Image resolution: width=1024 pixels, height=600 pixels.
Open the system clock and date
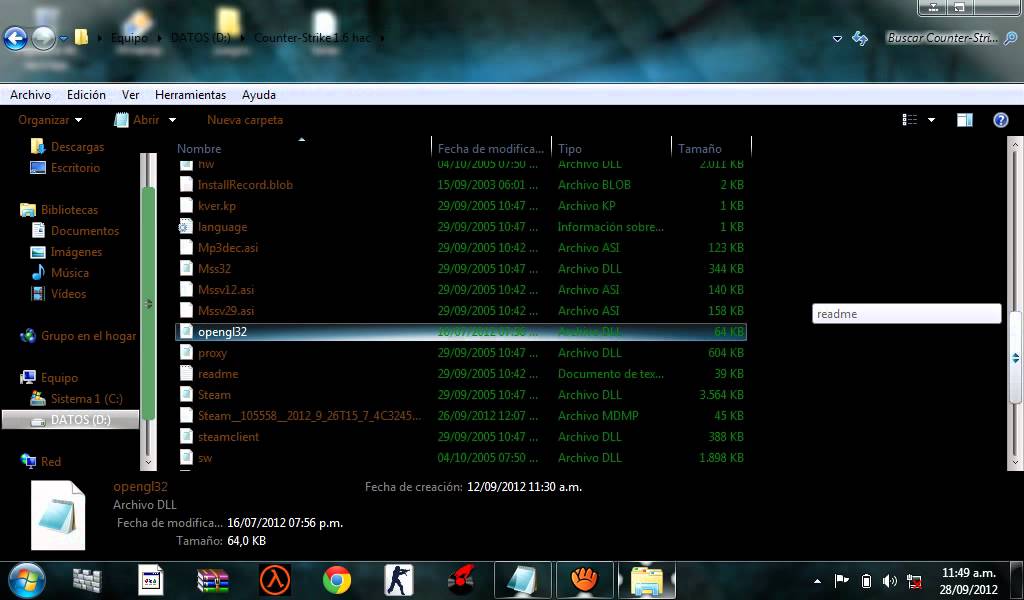click(969, 581)
